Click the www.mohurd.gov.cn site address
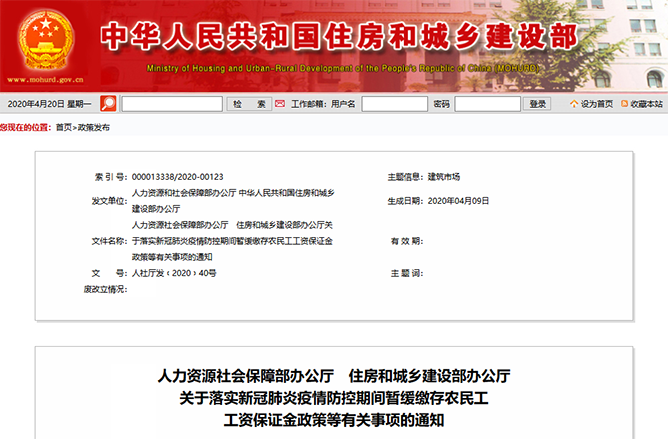 [x=46, y=80]
